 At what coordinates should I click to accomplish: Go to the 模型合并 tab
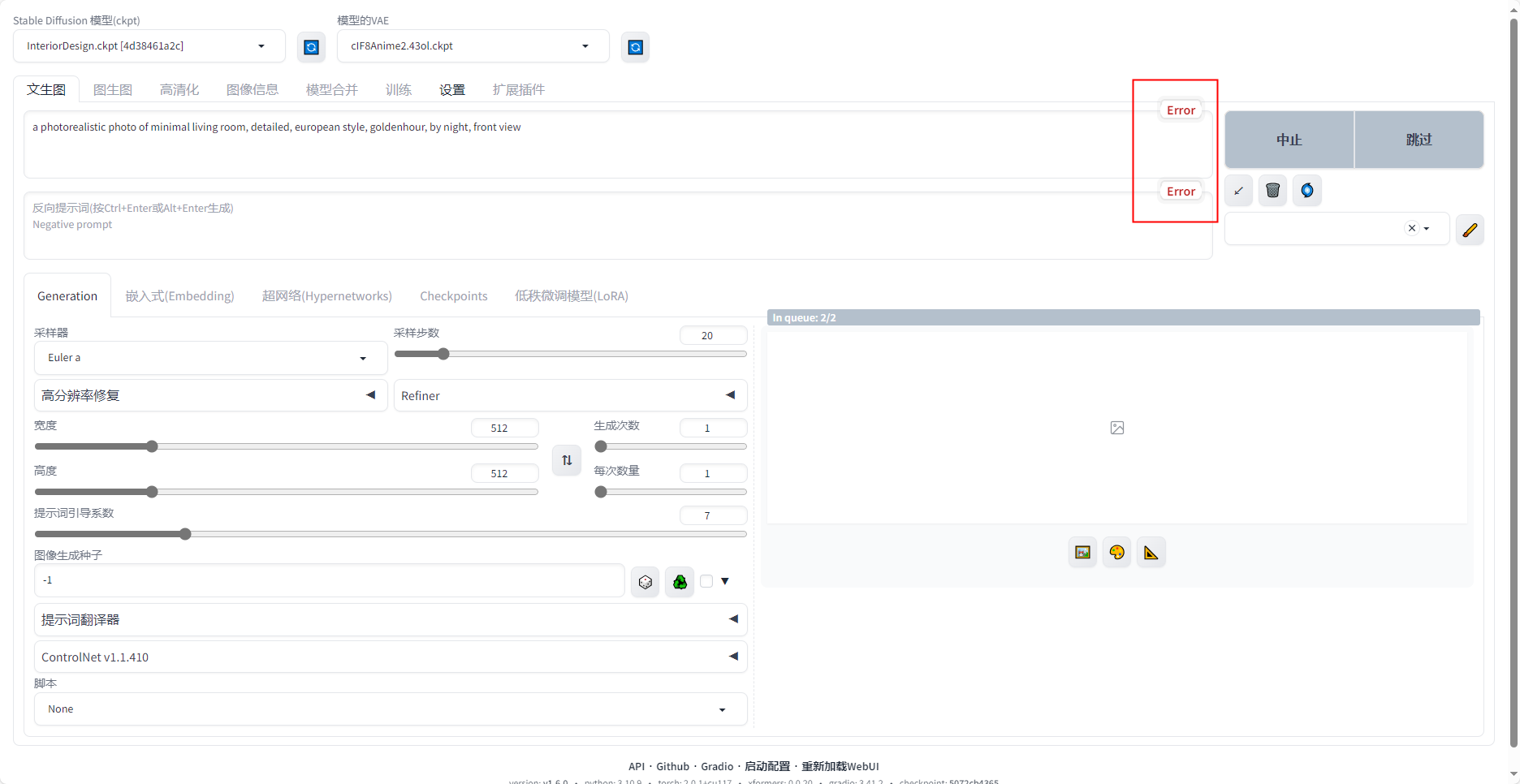point(332,89)
